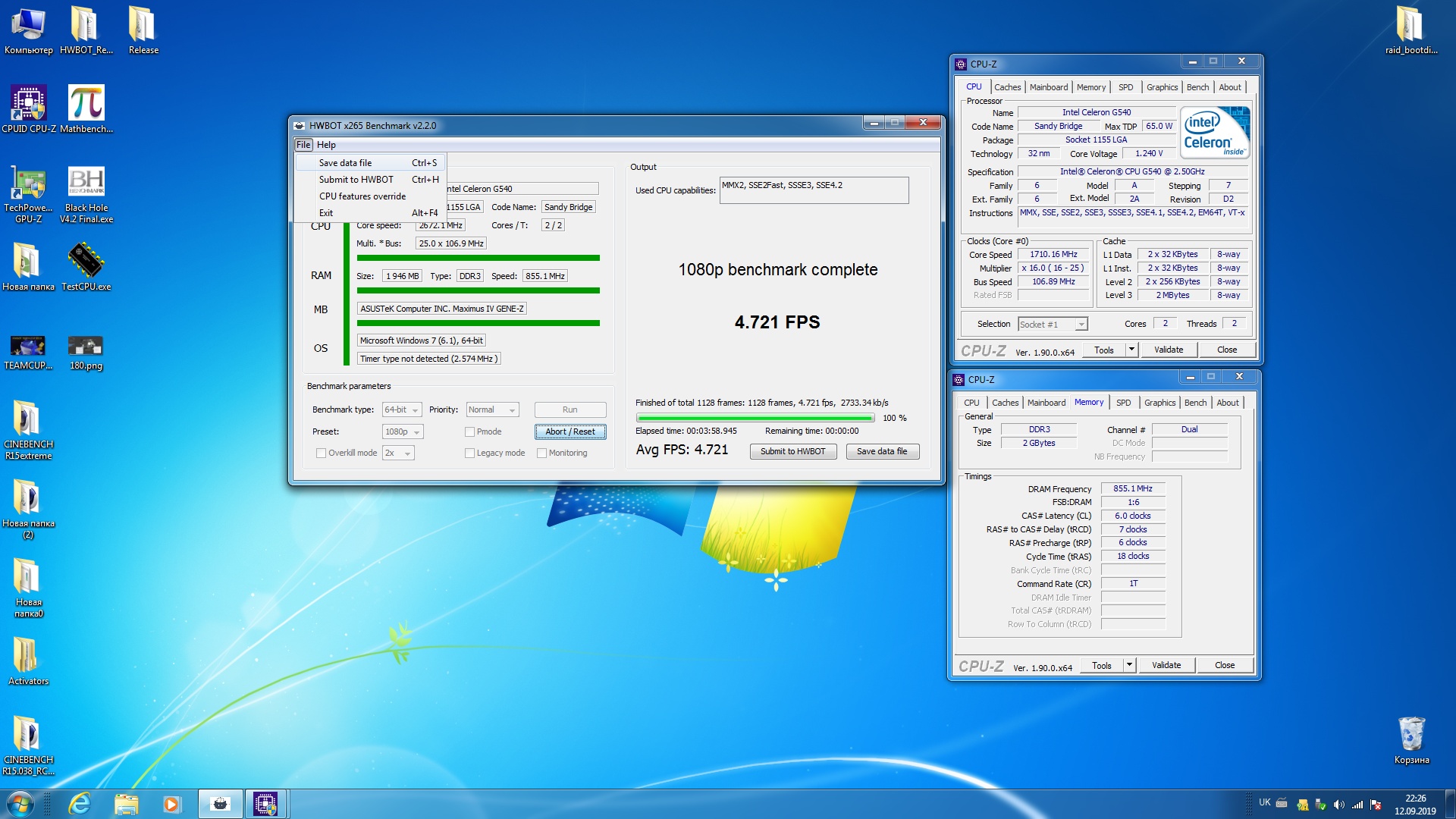Open the Release folder on desktop

tap(143, 32)
